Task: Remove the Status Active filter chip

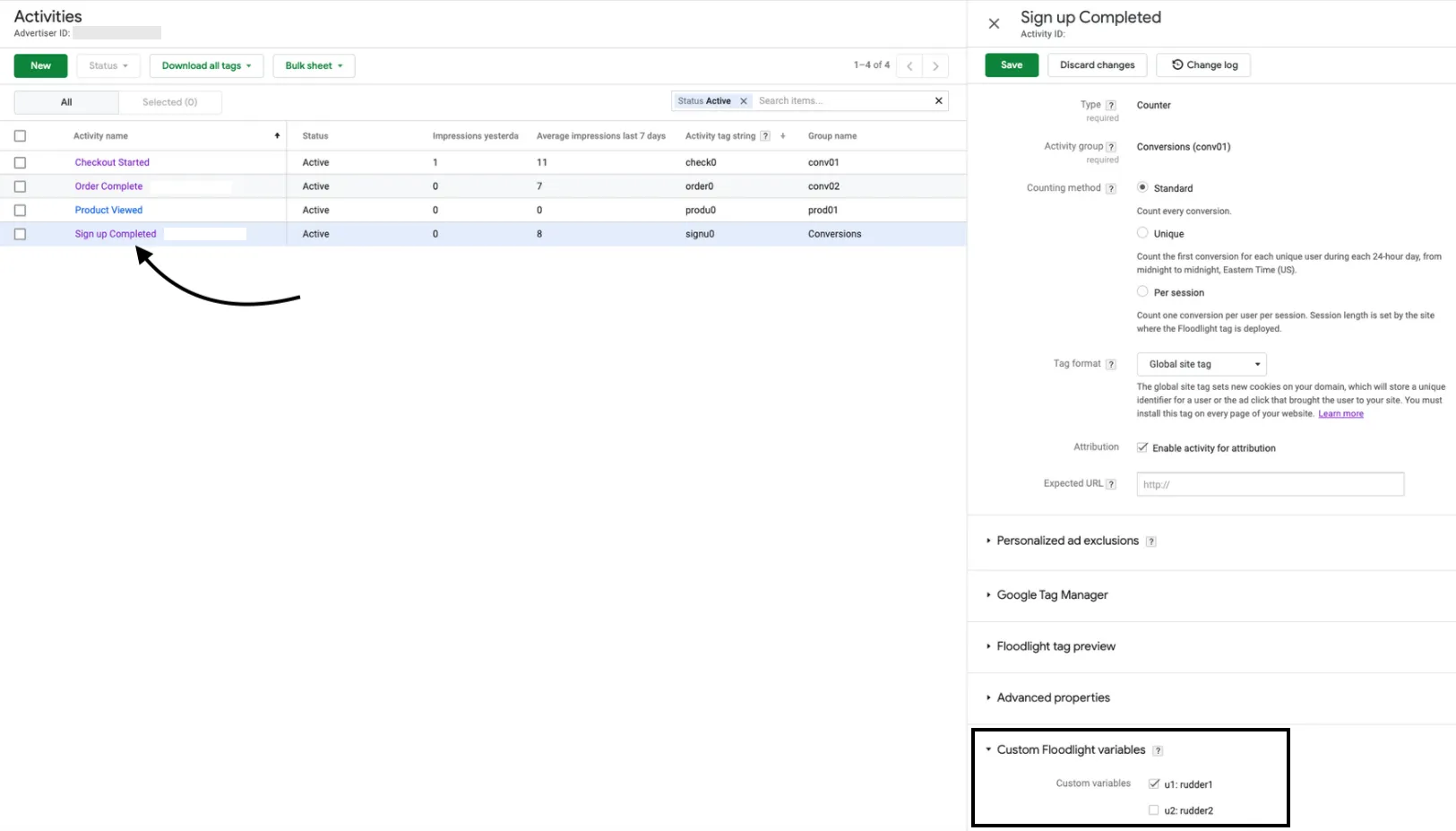Action: point(744,101)
